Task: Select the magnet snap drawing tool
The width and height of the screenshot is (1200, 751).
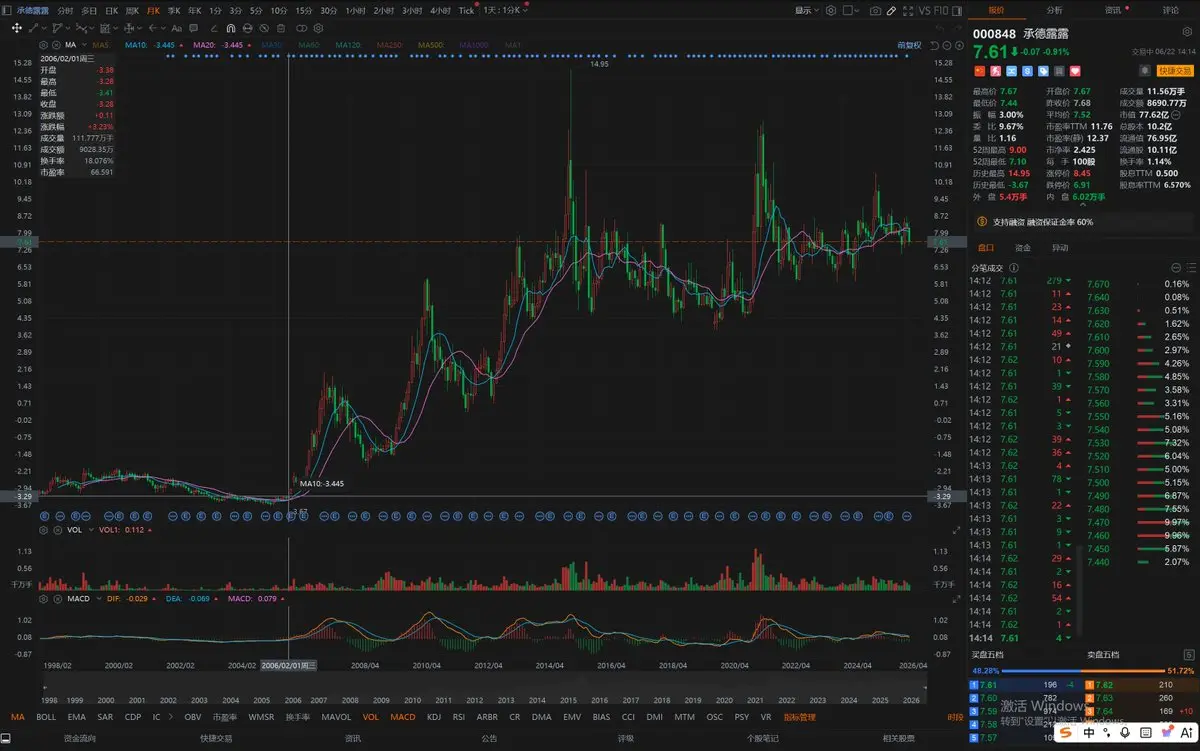Action: coord(231,28)
